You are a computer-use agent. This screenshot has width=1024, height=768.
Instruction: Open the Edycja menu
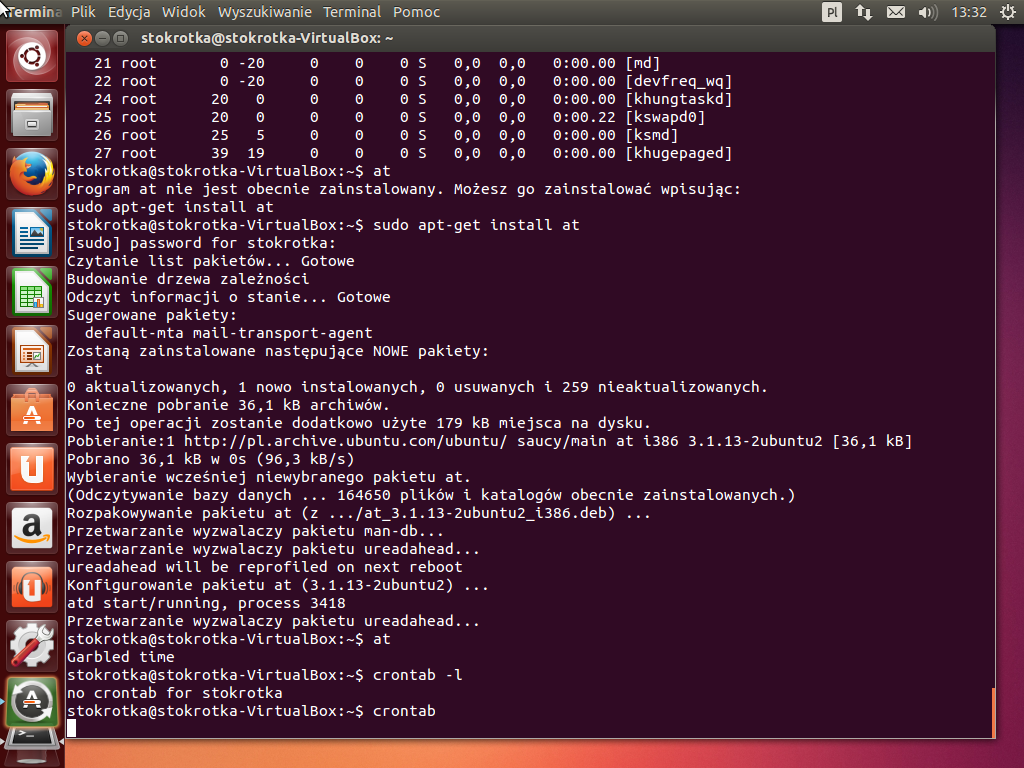[x=129, y=12]
